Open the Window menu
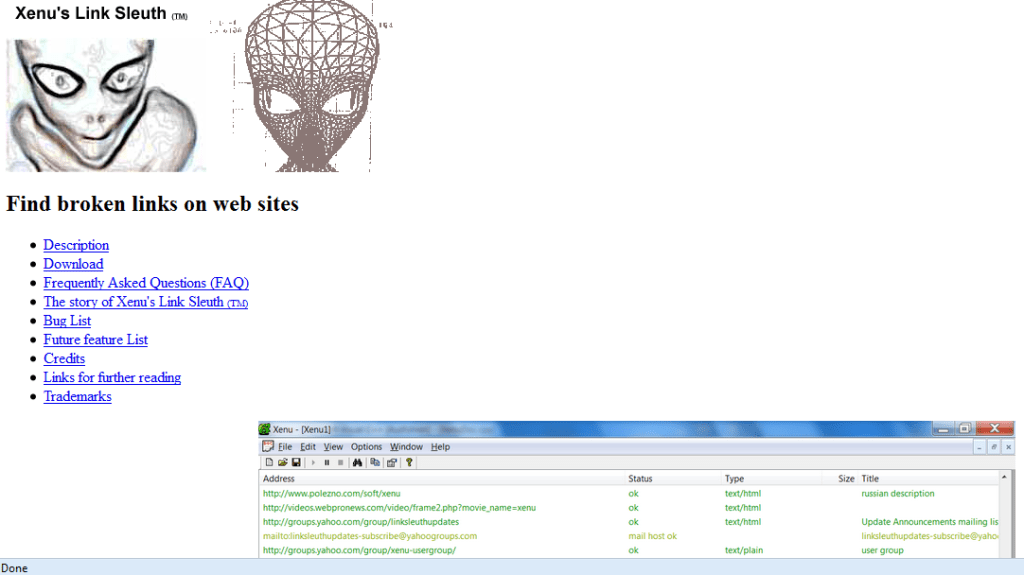Image resolution: width=1024 pixels, height=575 pixels. click(x=406, y=447)
